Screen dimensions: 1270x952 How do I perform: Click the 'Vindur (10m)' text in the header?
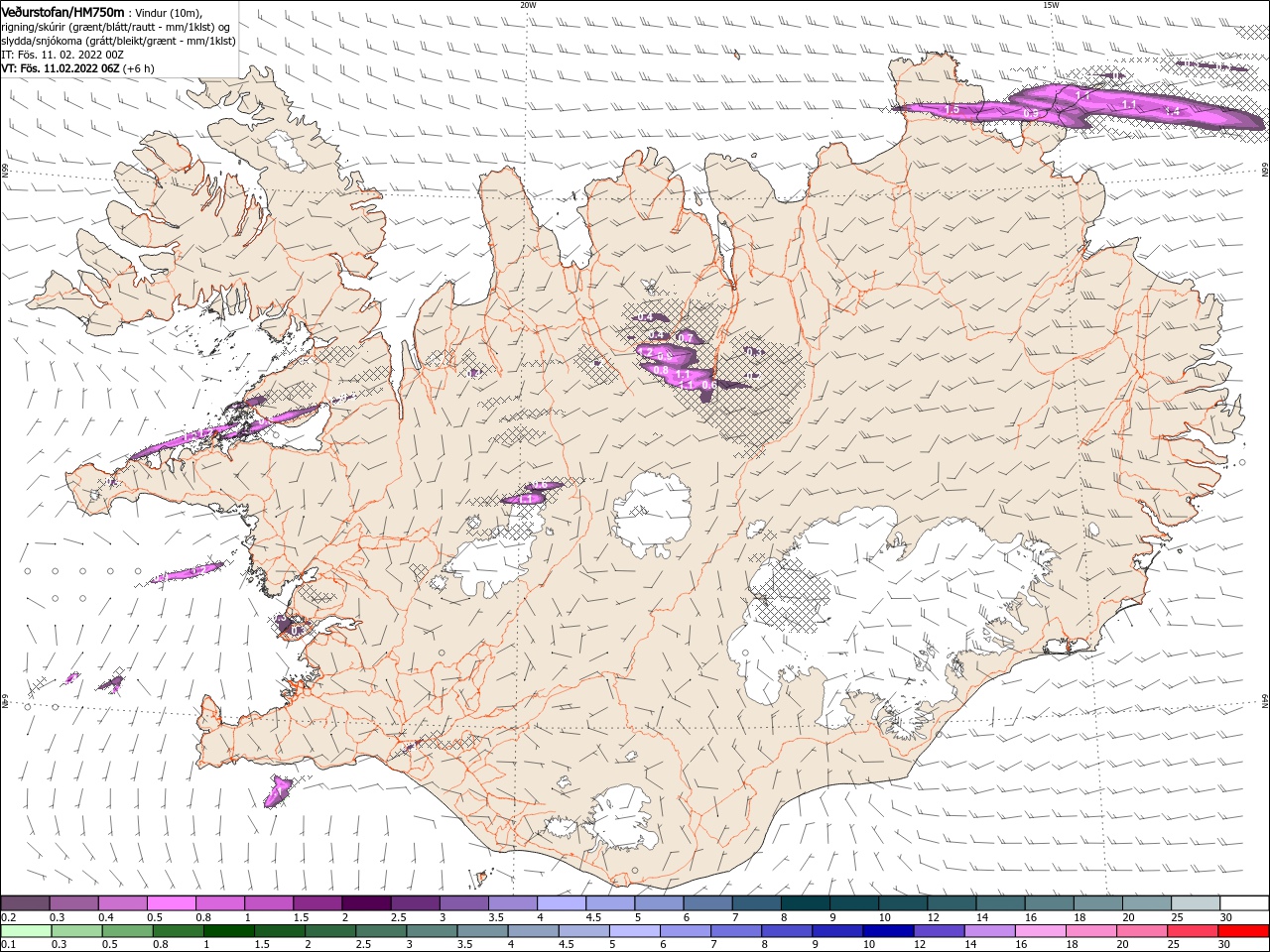pos(168,12)
